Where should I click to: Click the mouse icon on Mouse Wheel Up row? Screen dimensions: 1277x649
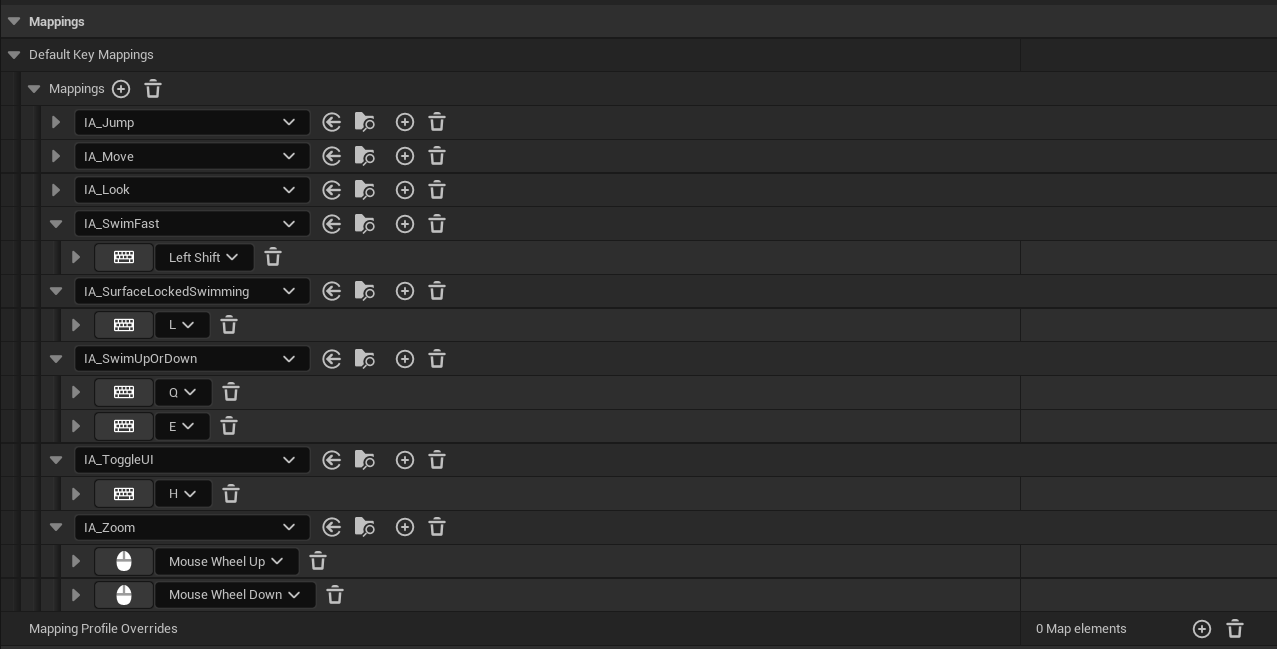pos(124,561)
